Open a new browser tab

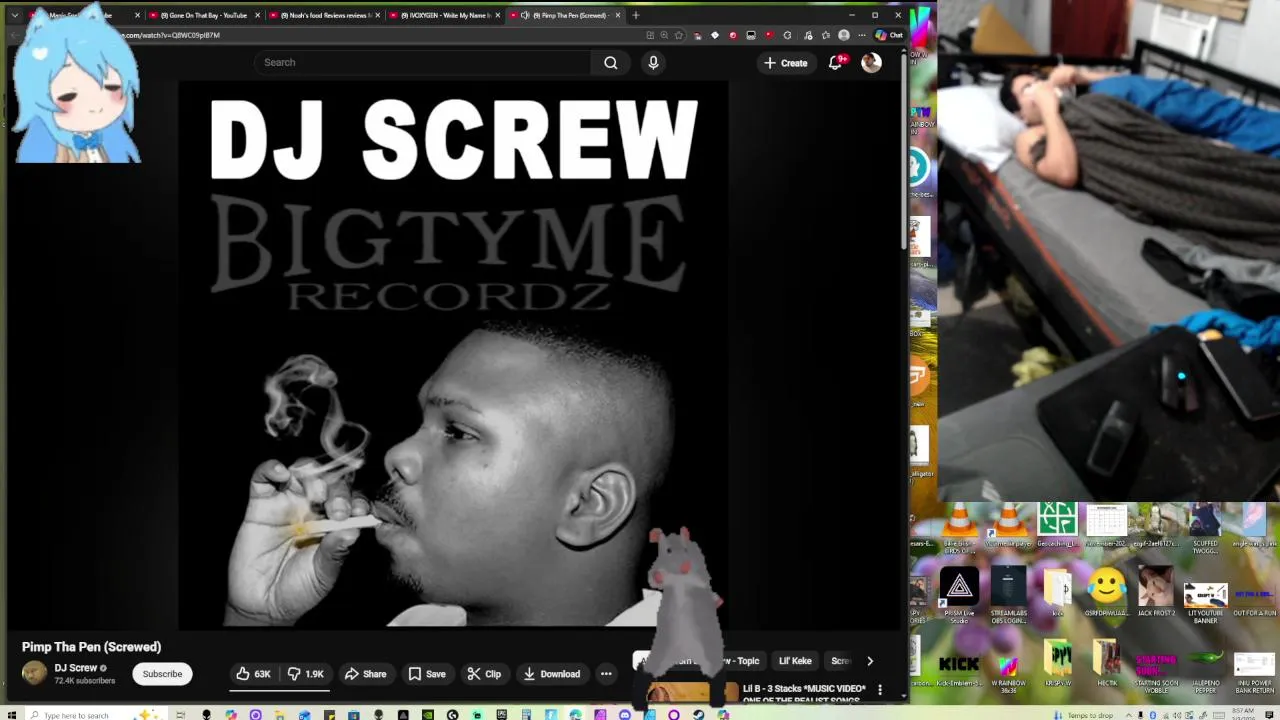pos(635,15)
